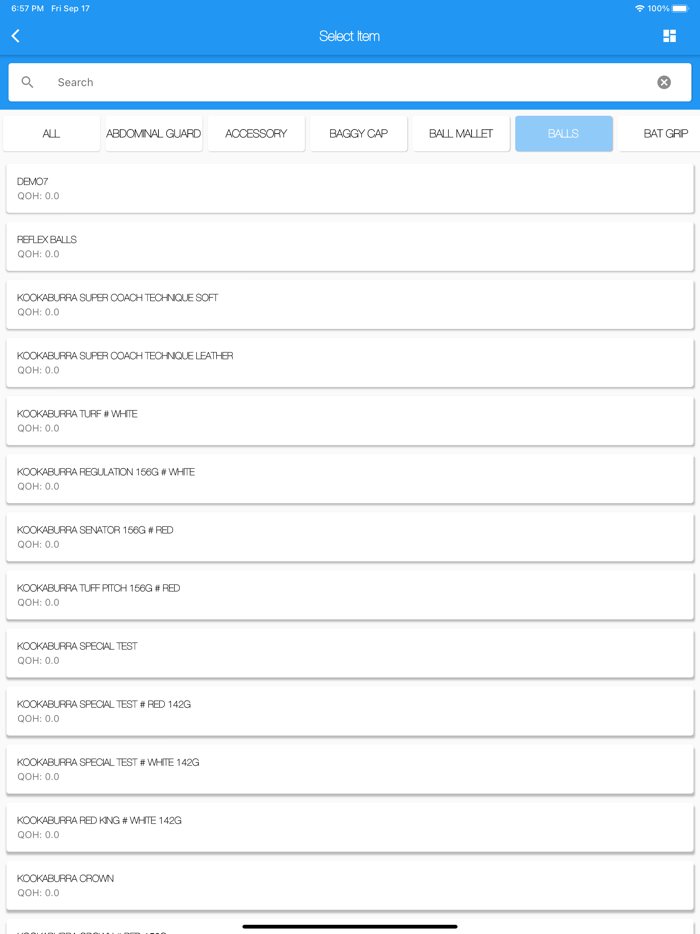
Task: Select the BAT GRIP category tab
Action: pyautogui.click(x=659, y=133)
